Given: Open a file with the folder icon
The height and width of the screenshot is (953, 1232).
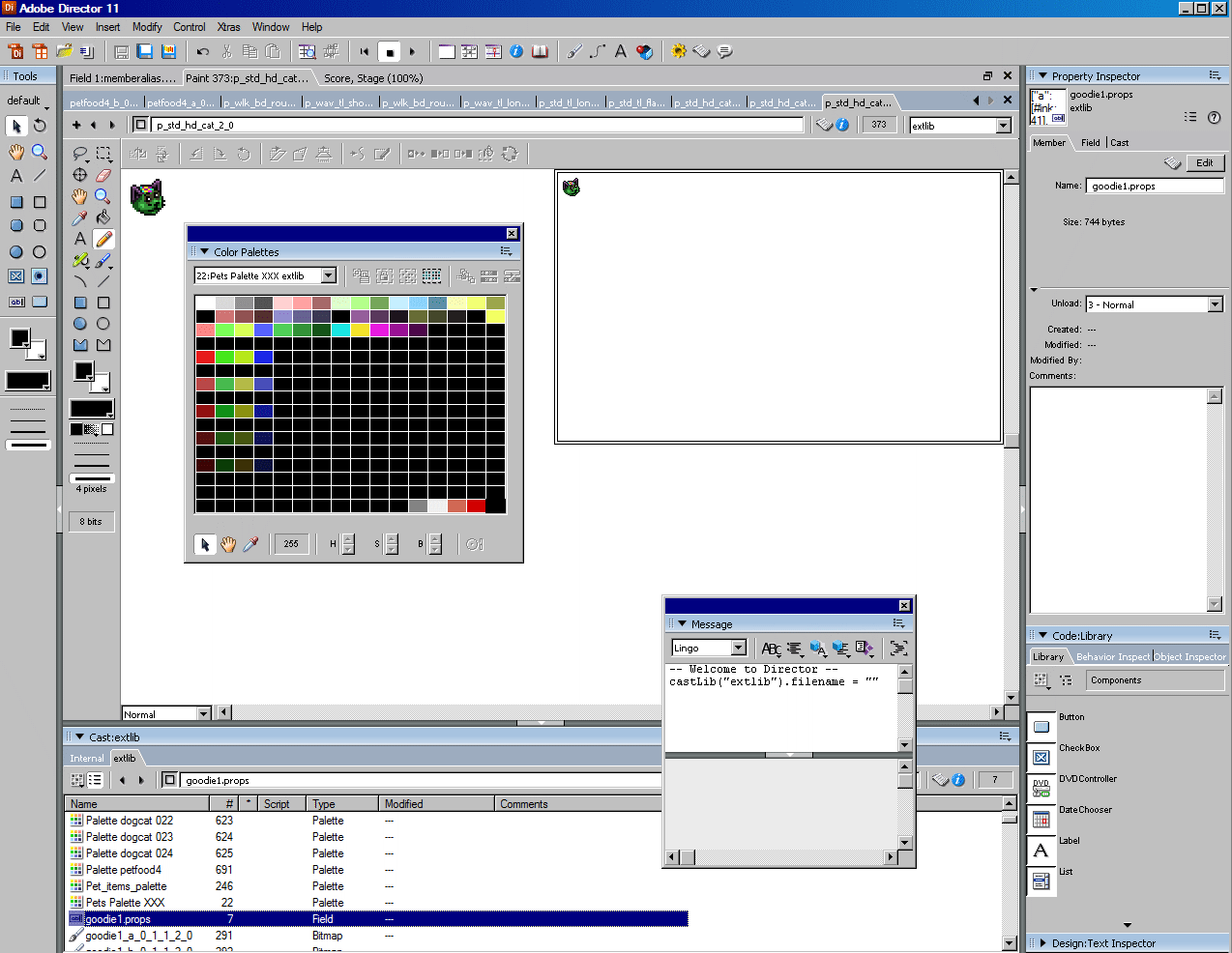Looking at the screenshot, I should click(x=64, y=51).
